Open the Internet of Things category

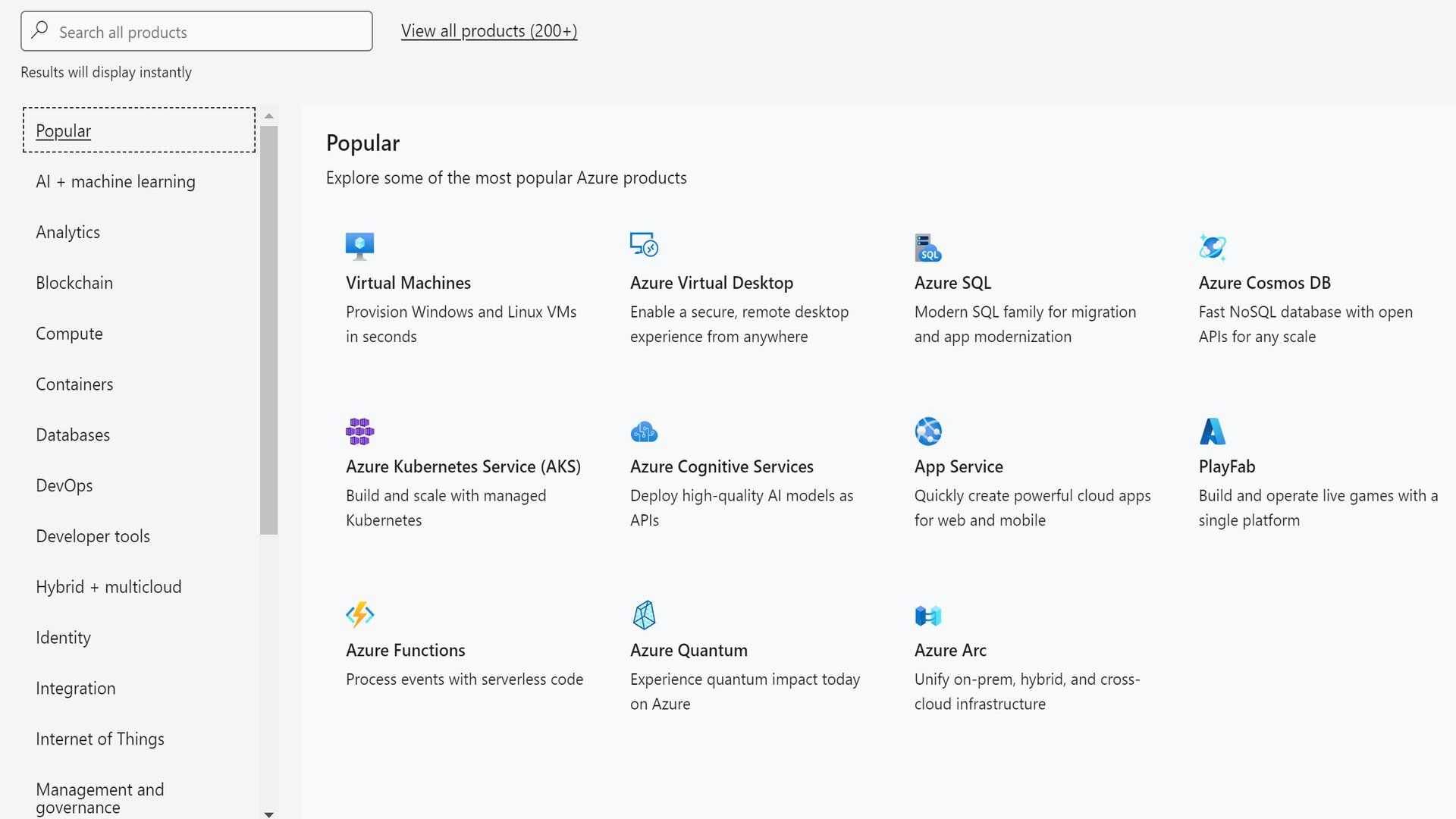(x=100, y=739)
